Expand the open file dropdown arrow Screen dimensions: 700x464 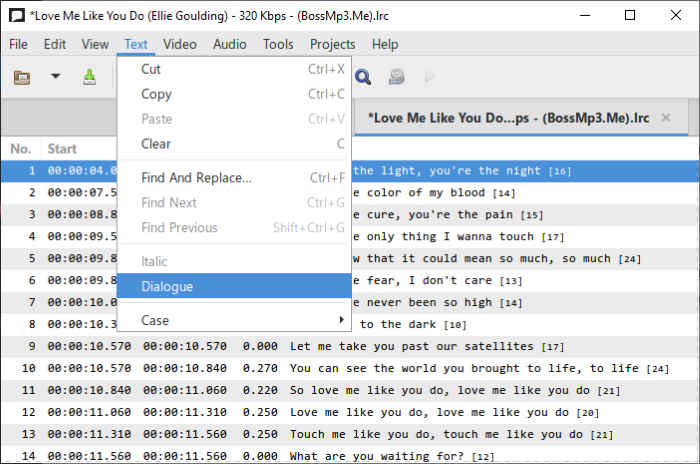55,76
